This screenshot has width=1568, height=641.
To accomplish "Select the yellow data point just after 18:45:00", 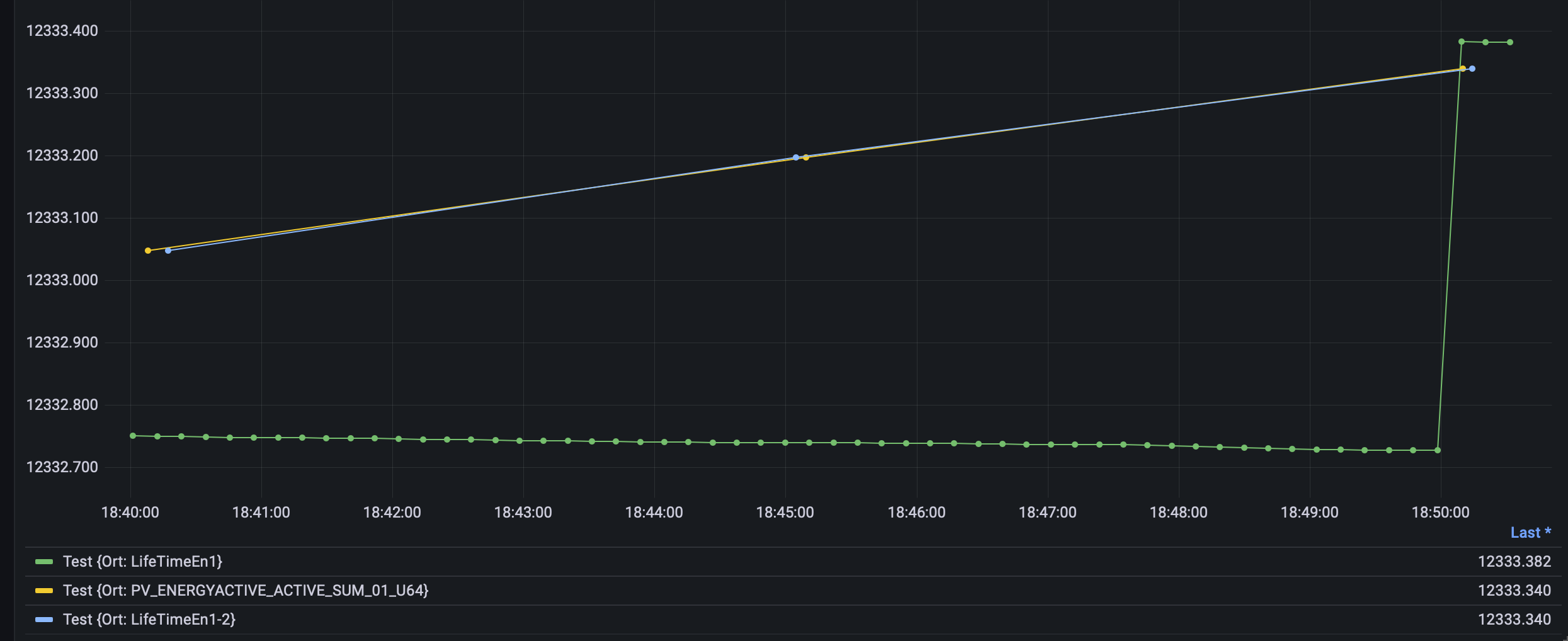I will pos(806,158).
